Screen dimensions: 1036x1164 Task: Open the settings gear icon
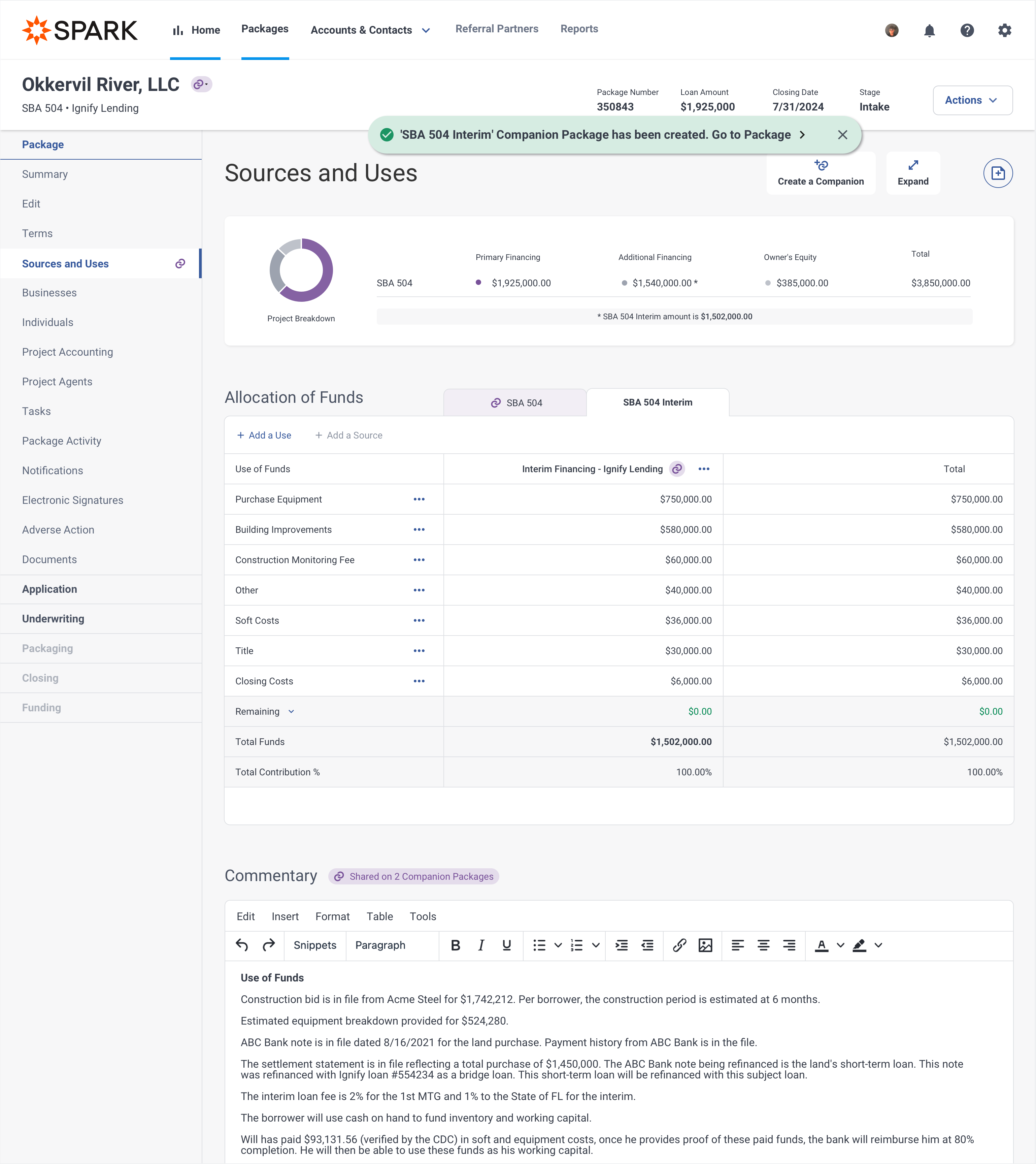click(x=1004, y=30)
